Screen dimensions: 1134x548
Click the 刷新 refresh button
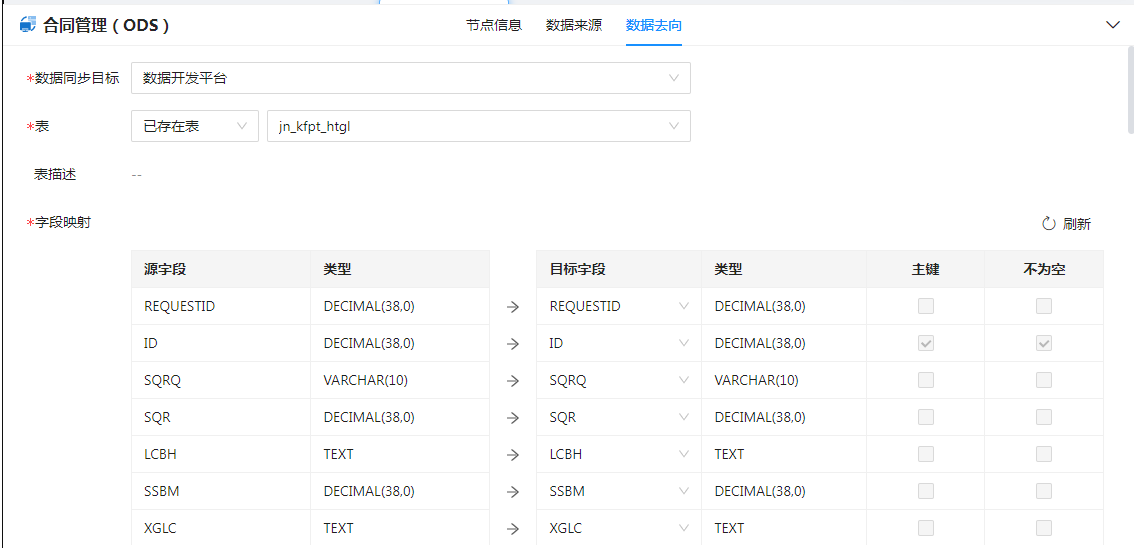(1076, 224)
